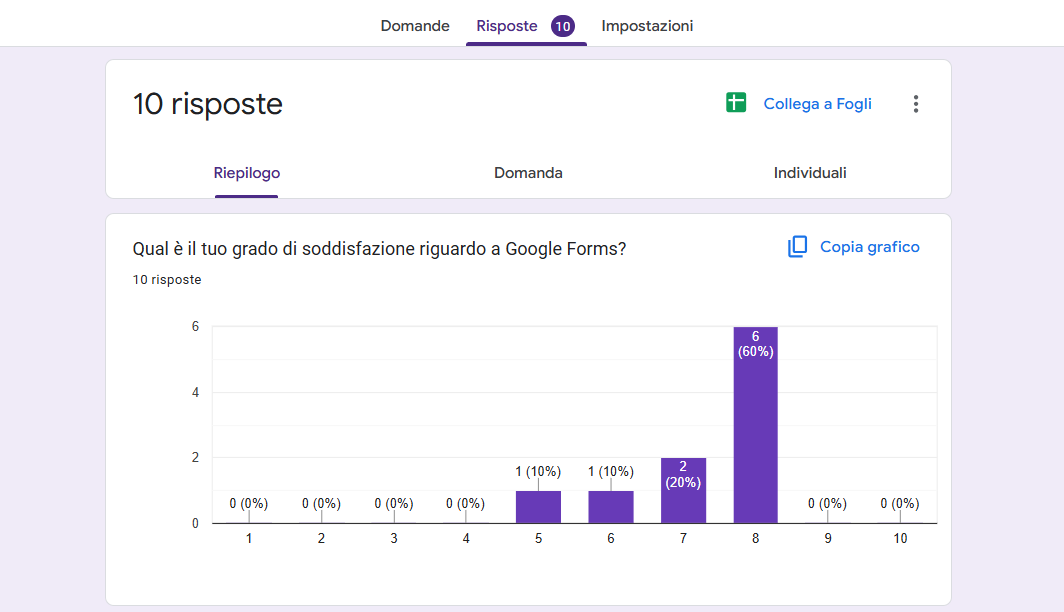1064x612 pixels.
Task: Click the chart axis label 10
Action: 900,537
